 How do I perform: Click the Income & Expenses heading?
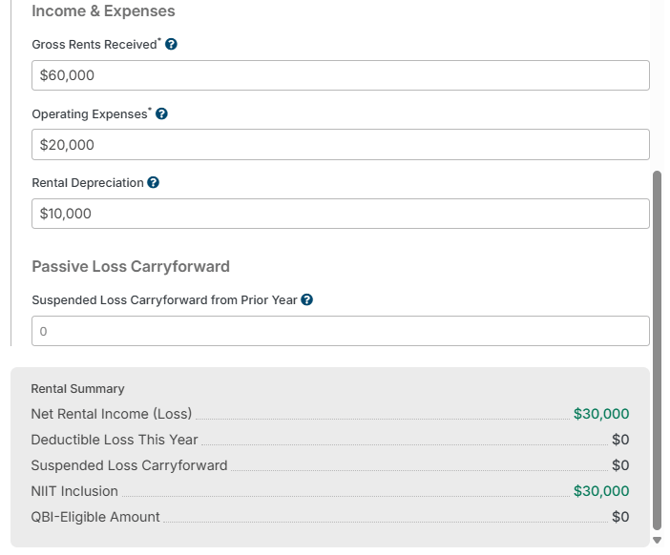click(103, 11)
